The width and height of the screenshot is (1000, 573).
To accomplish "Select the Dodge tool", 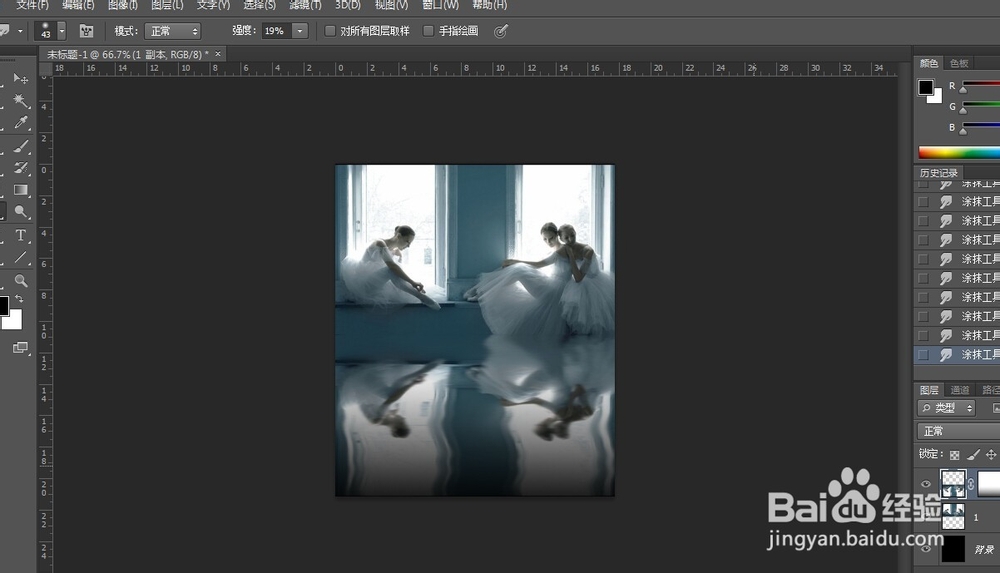I will pos(21,211).
